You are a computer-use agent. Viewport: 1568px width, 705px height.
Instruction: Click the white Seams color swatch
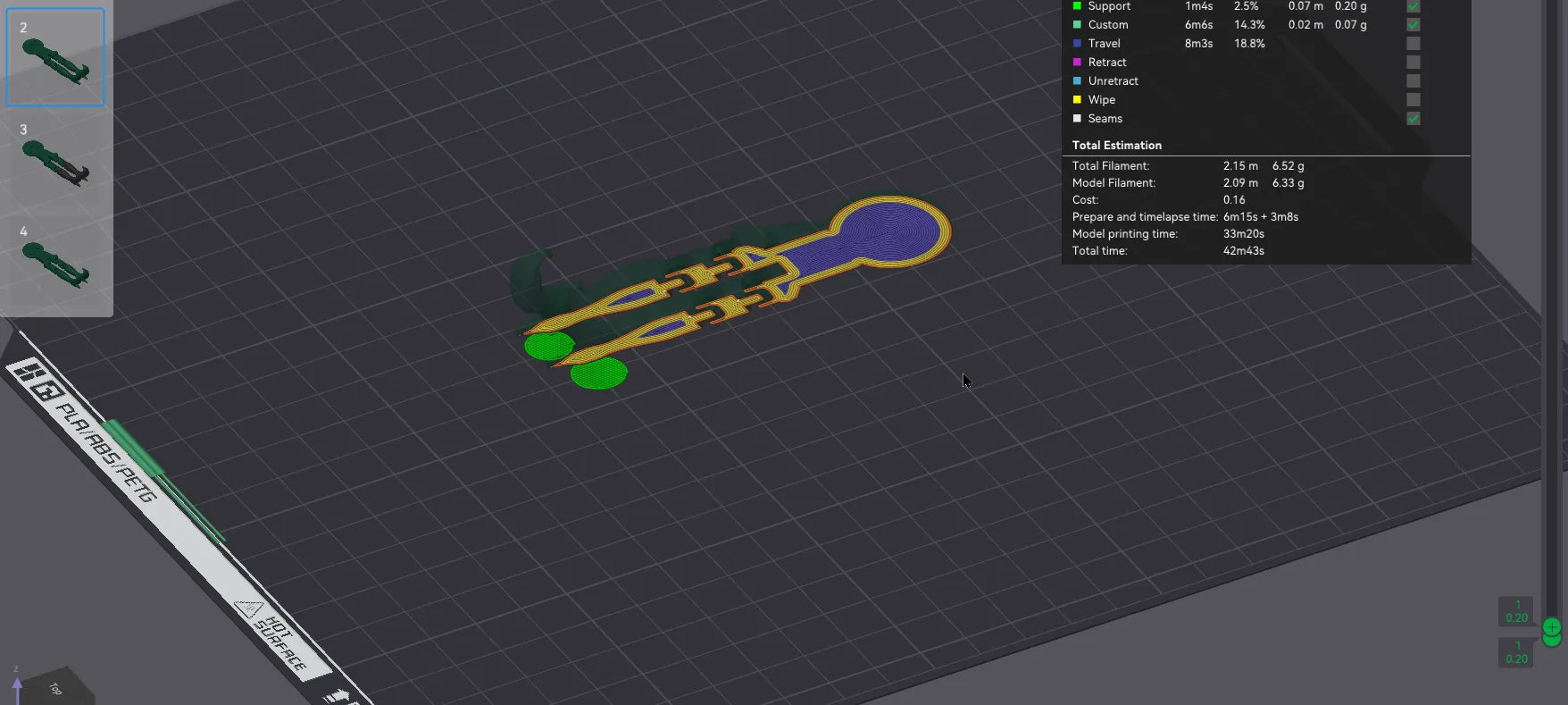click(1077, 119)
